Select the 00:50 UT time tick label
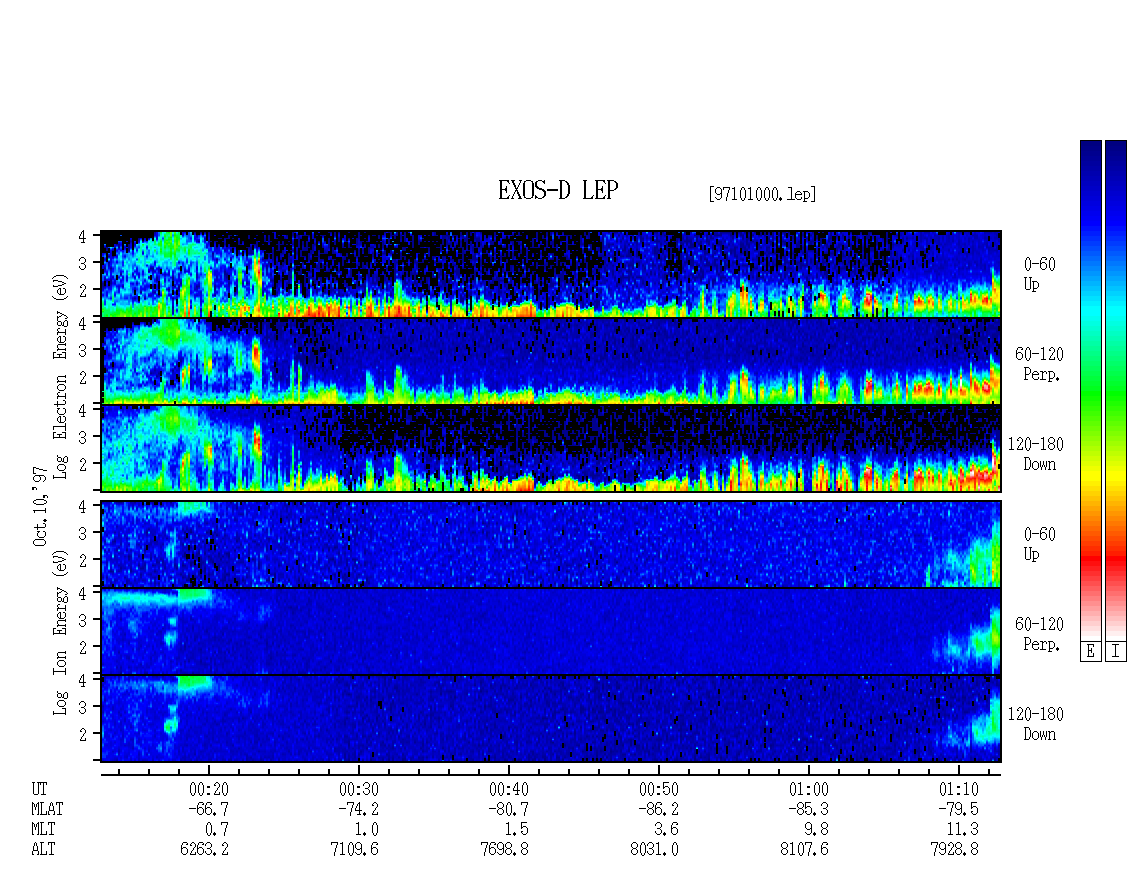Screen dimensions: 1130x875 [x=659, y=789]
